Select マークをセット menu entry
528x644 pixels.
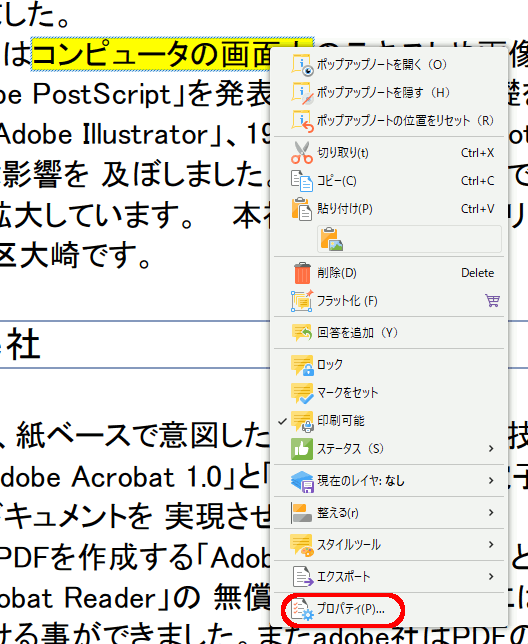pyautogui.click(x=388, y=393)
